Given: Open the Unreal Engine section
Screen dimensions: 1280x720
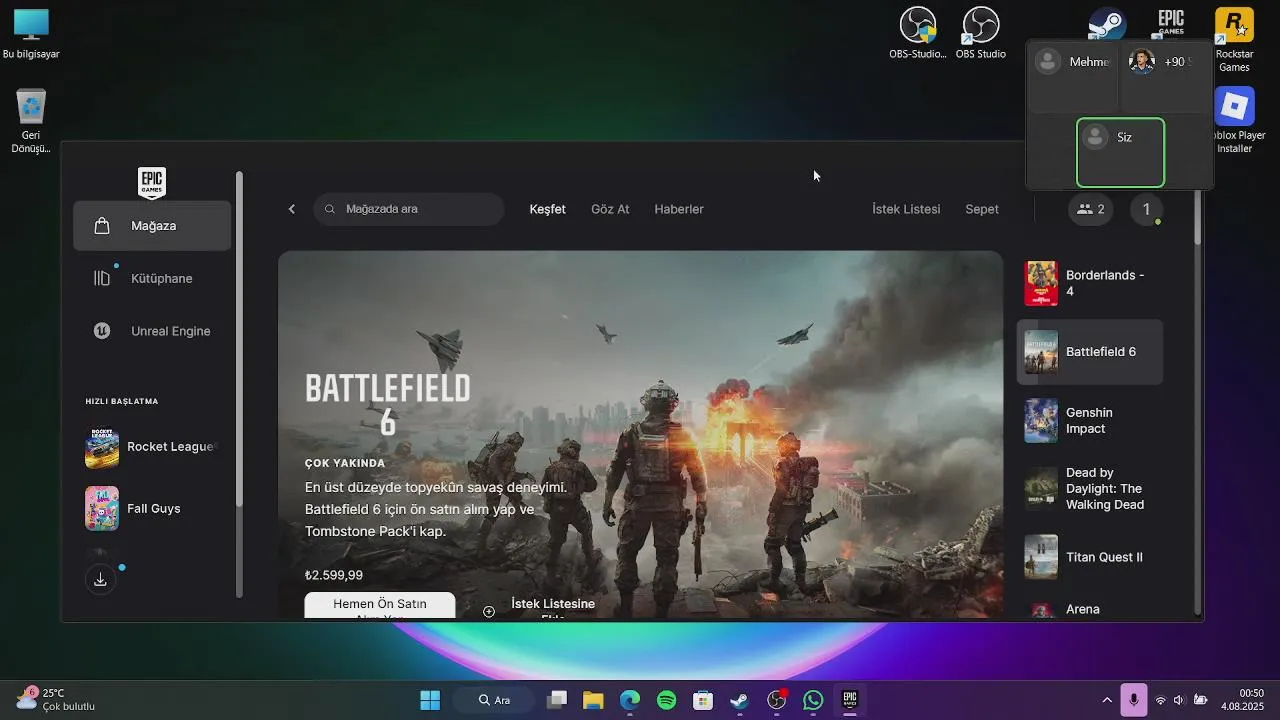Looking at the screenshot, I should [x=152, y=331].
